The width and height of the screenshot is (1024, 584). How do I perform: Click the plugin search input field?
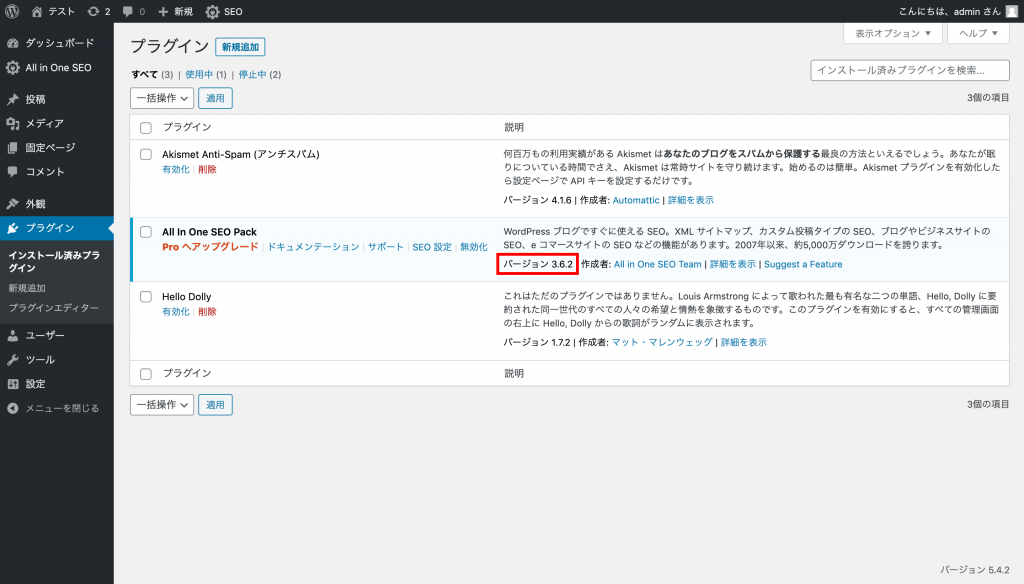(910, 71)
